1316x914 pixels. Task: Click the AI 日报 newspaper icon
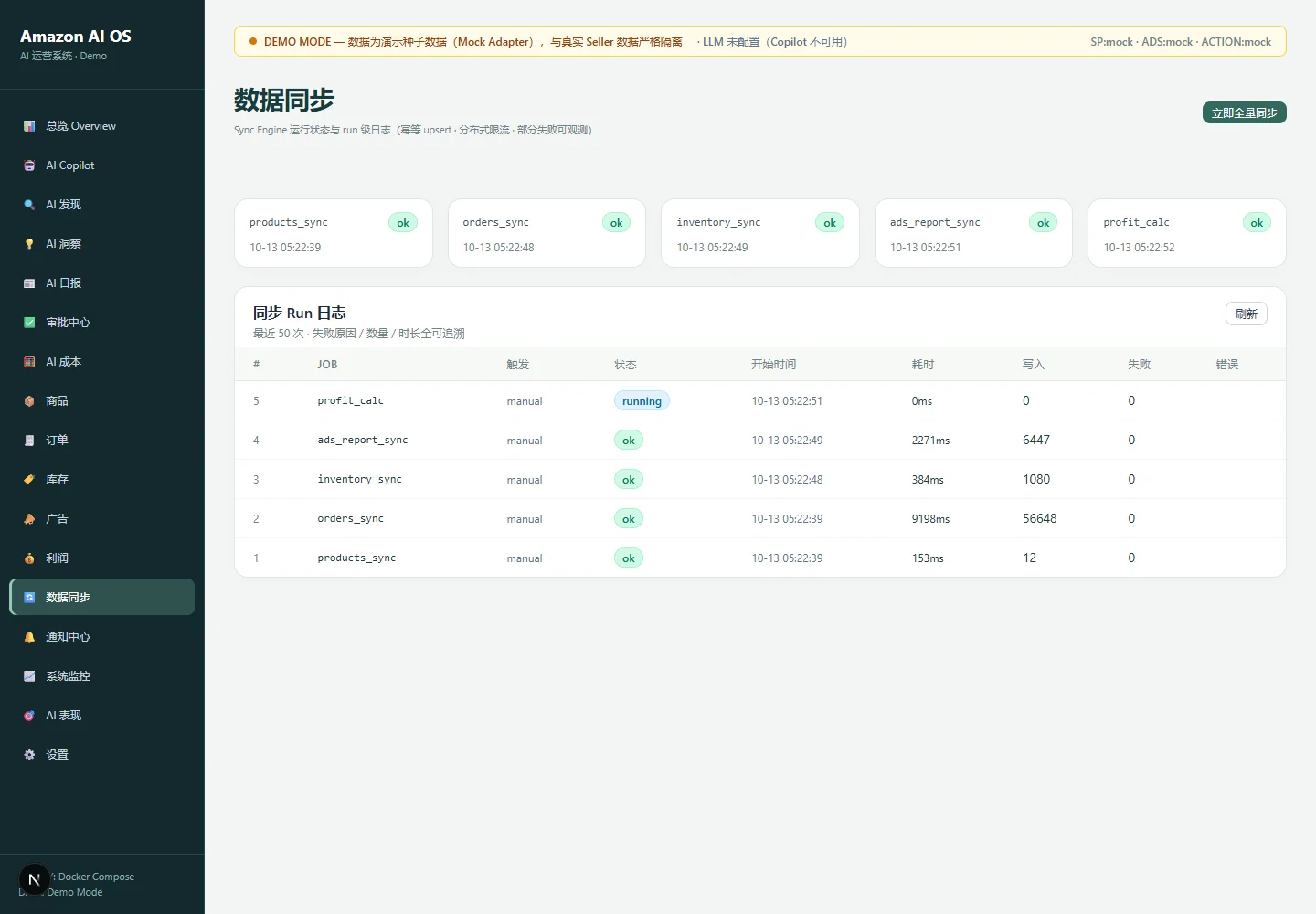click(x=29, y=283)
